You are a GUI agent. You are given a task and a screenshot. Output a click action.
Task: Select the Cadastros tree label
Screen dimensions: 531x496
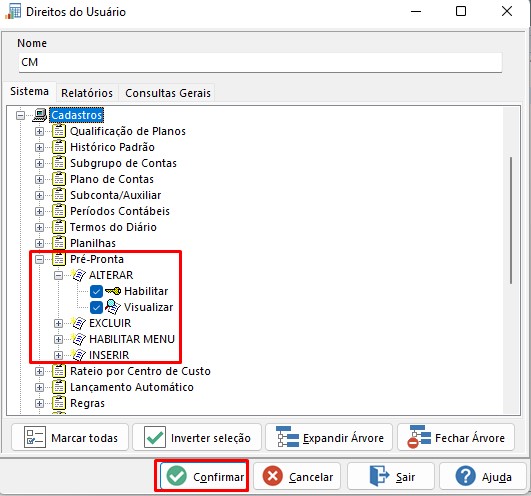(x=77, y=115)
